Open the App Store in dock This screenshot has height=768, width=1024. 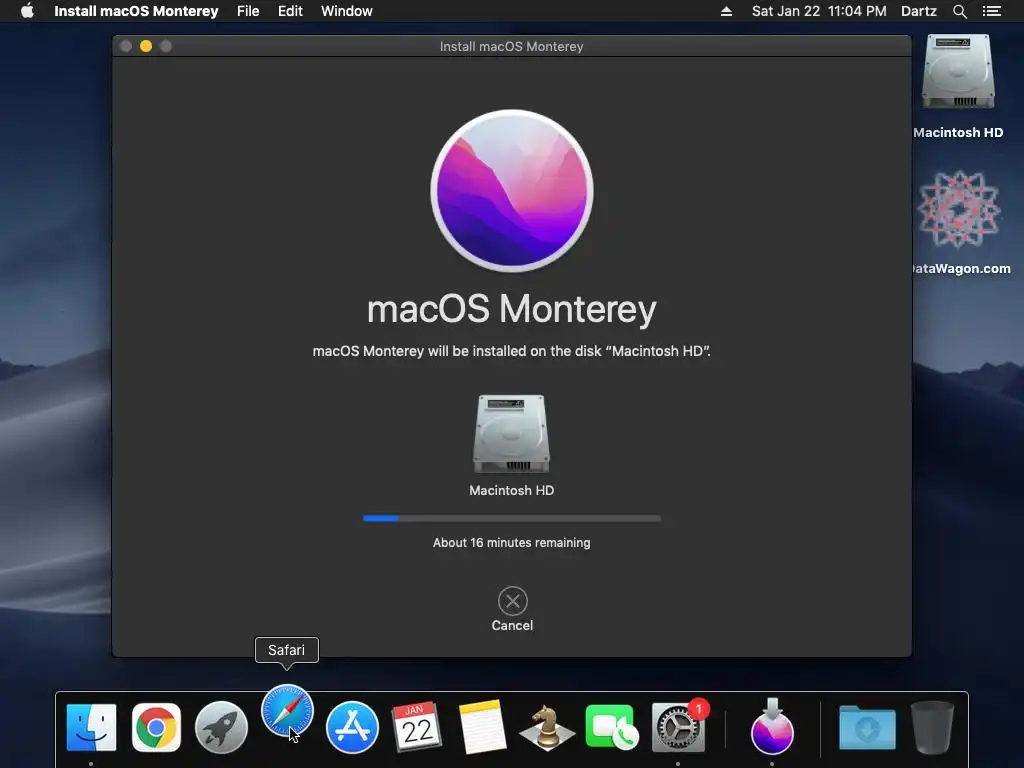[x=352, y=727]
